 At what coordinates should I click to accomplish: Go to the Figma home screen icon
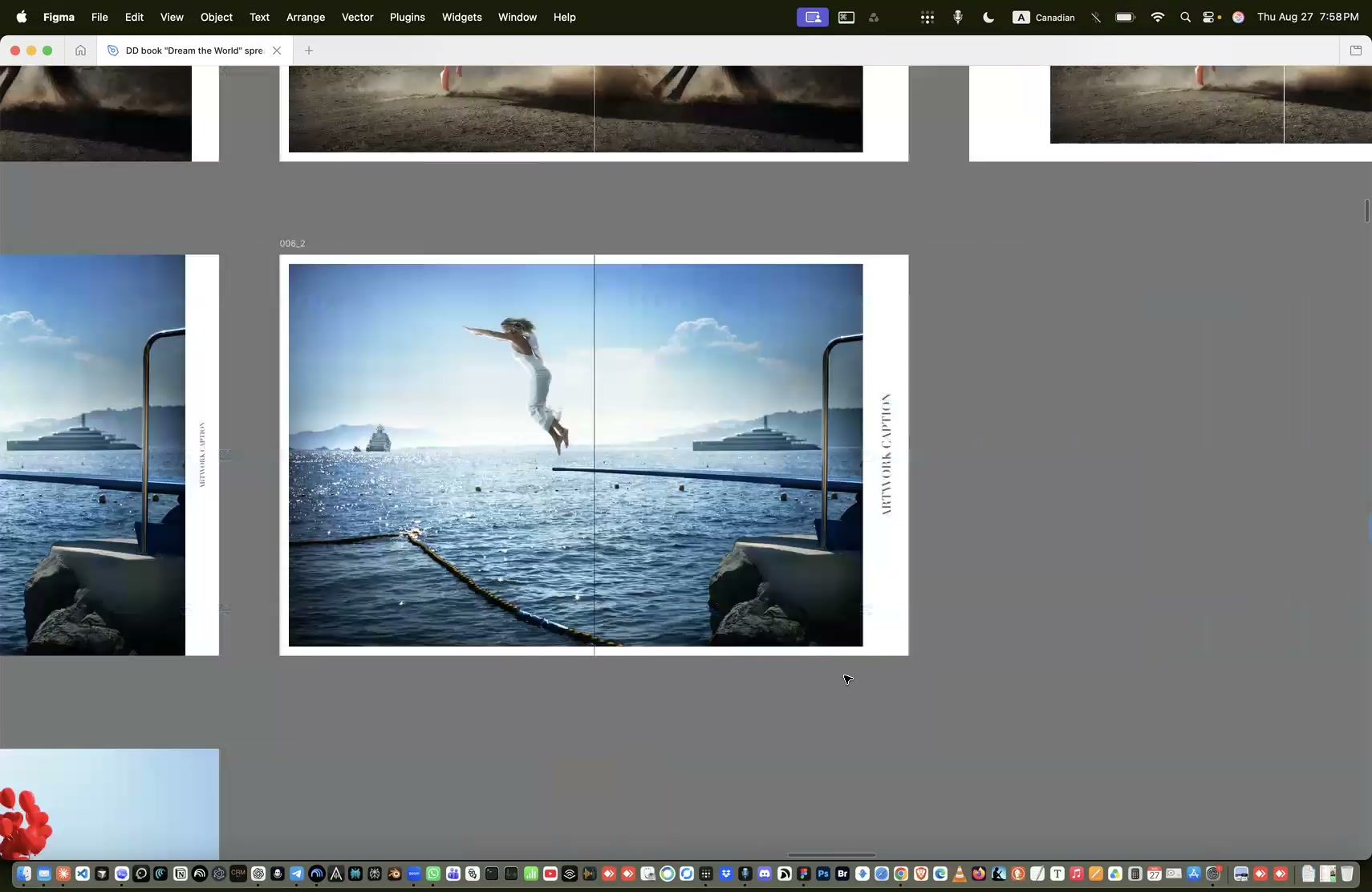[80, 51]
